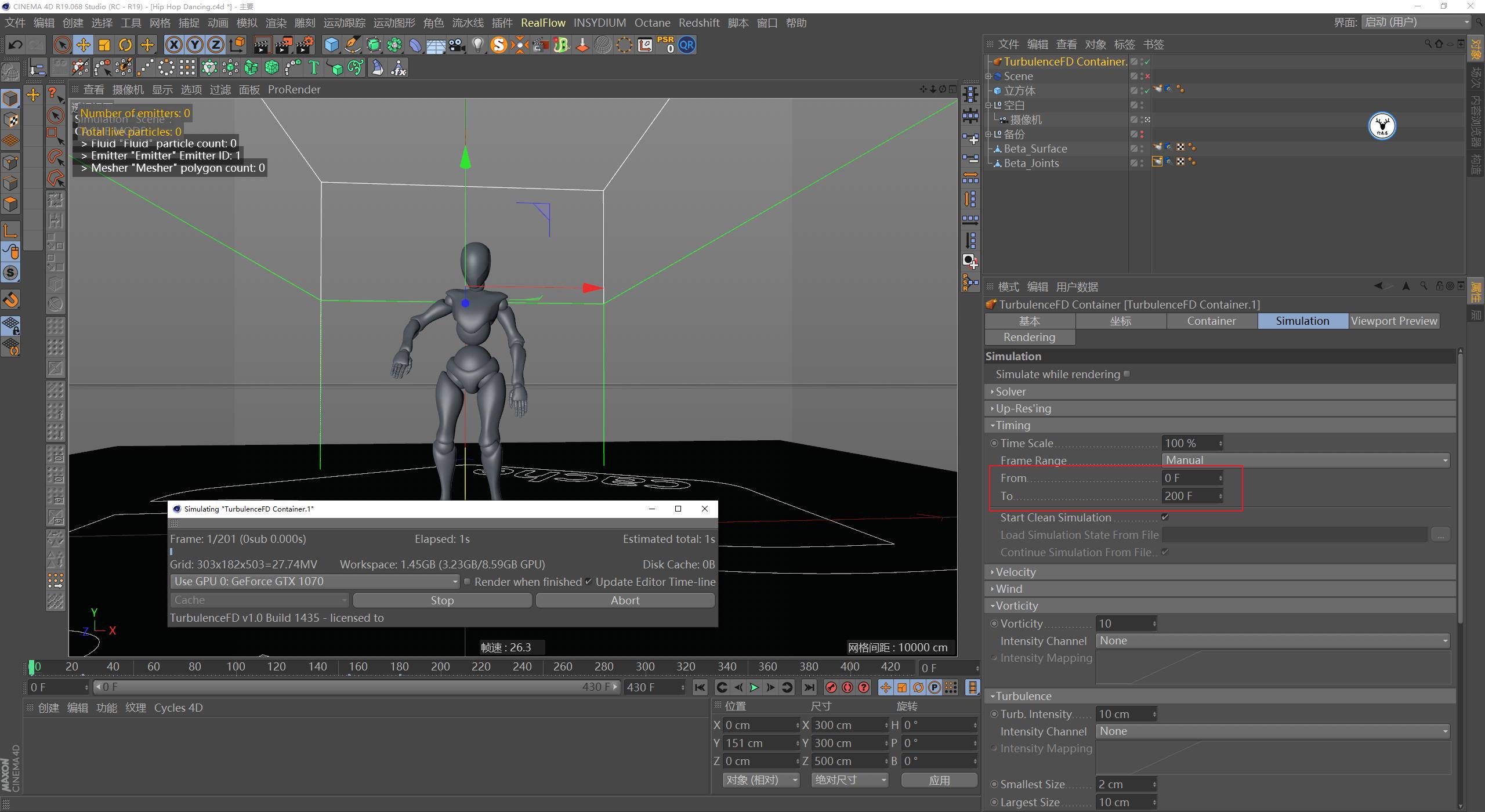Click the timeline slider at frame 0
This screenshot has height=812, width=1485.
pyautogui.click(x=33, y=667)
